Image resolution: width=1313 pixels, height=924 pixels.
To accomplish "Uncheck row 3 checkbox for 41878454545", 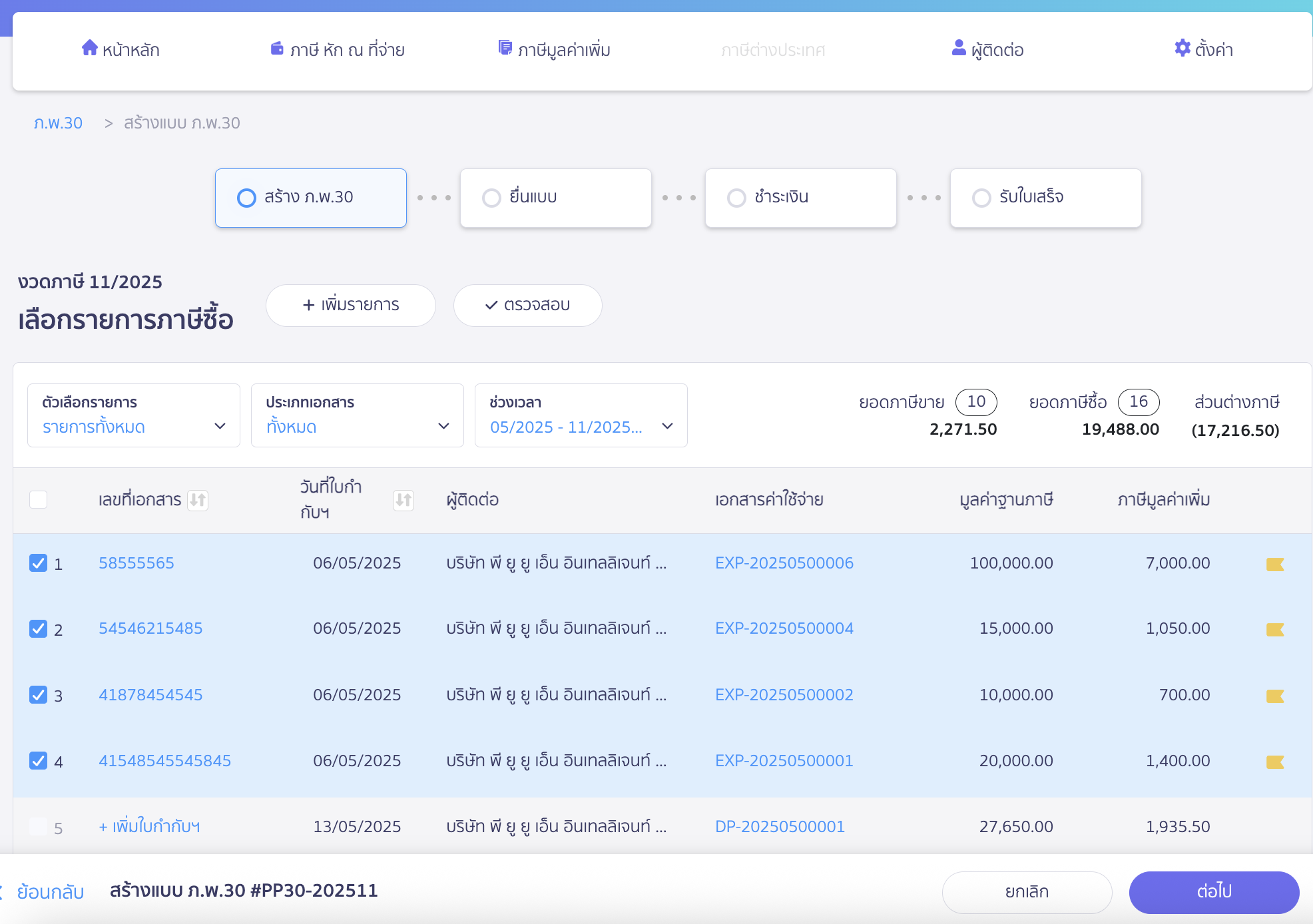I will 39,695.
